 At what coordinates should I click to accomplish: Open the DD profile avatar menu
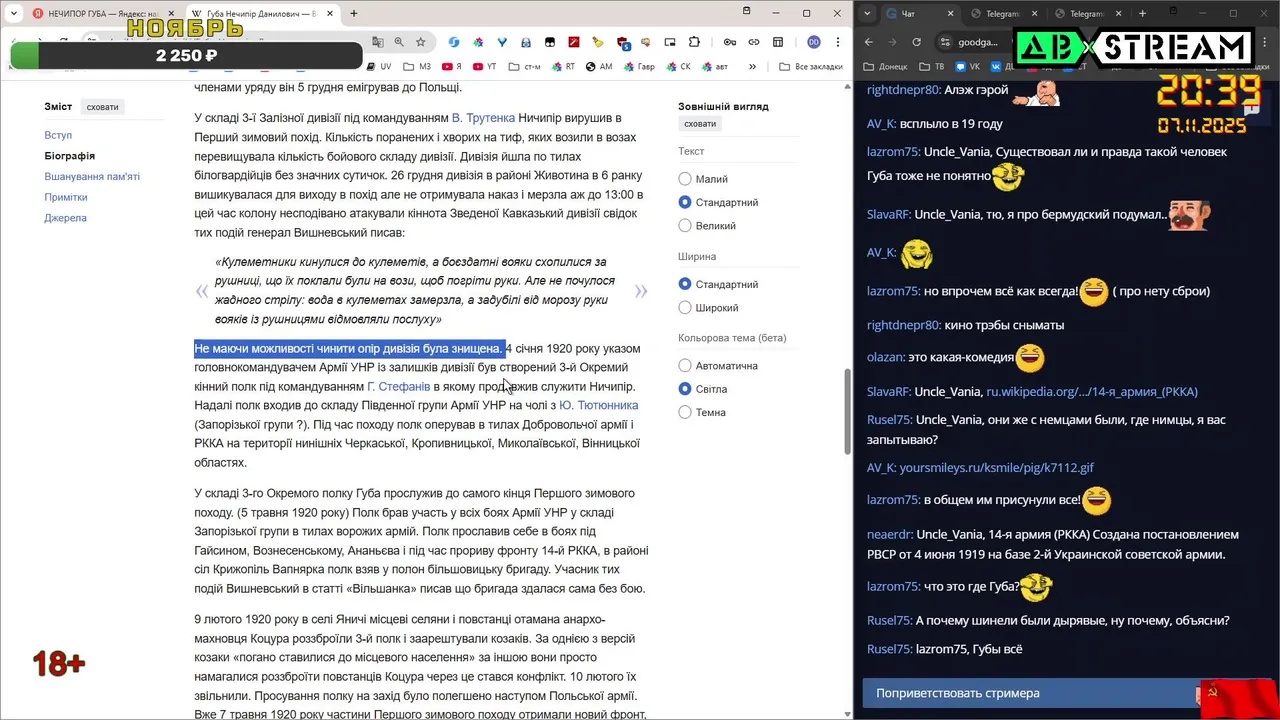tap(814, 42)
